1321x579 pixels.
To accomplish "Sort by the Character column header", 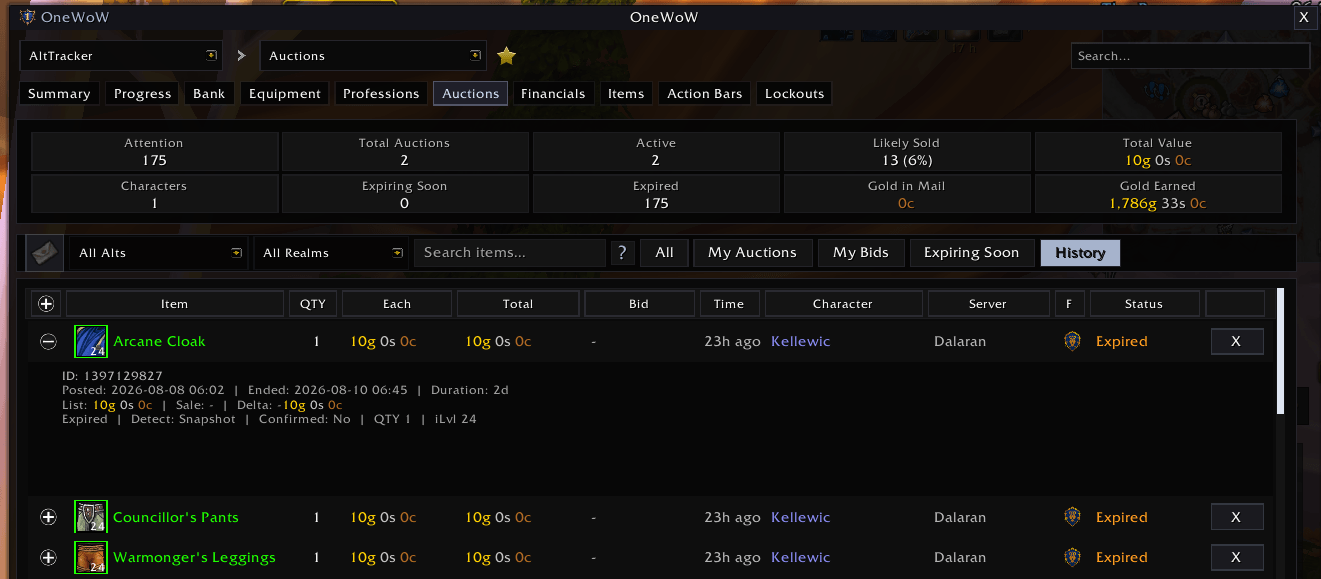I will [x=843, y=304].
